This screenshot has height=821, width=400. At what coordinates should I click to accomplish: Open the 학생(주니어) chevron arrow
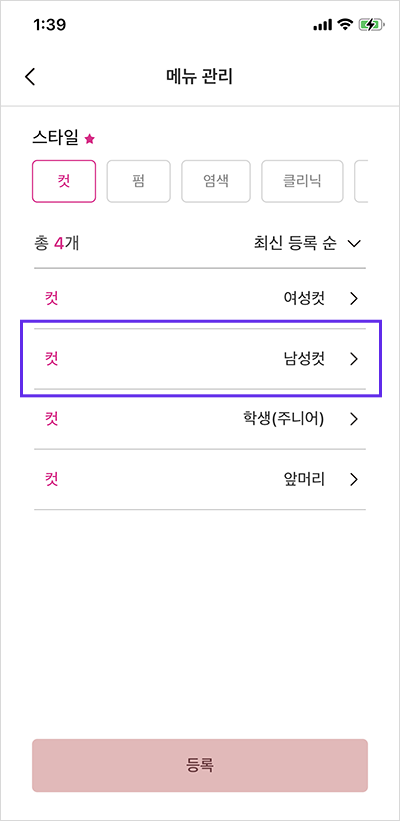click(354, 419)
